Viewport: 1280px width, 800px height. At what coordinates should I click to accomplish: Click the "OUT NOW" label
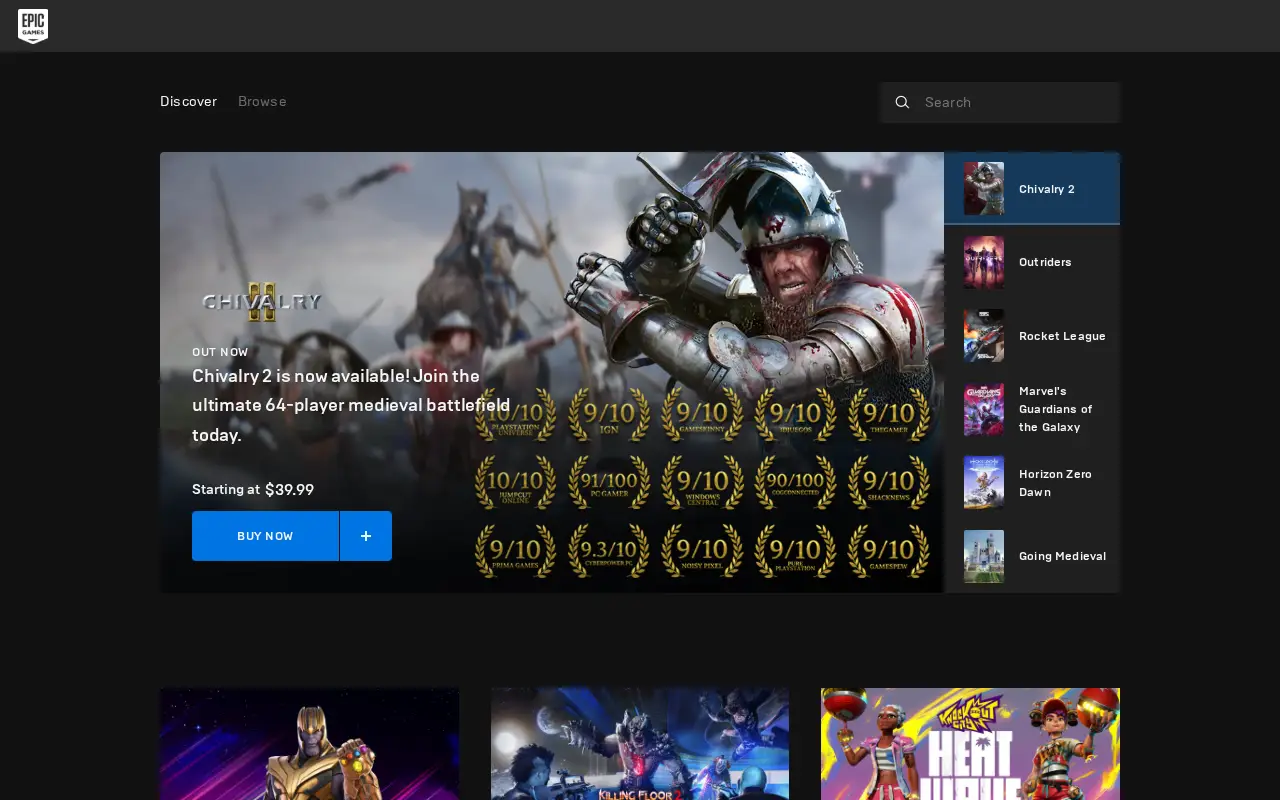tap(220, 352)
